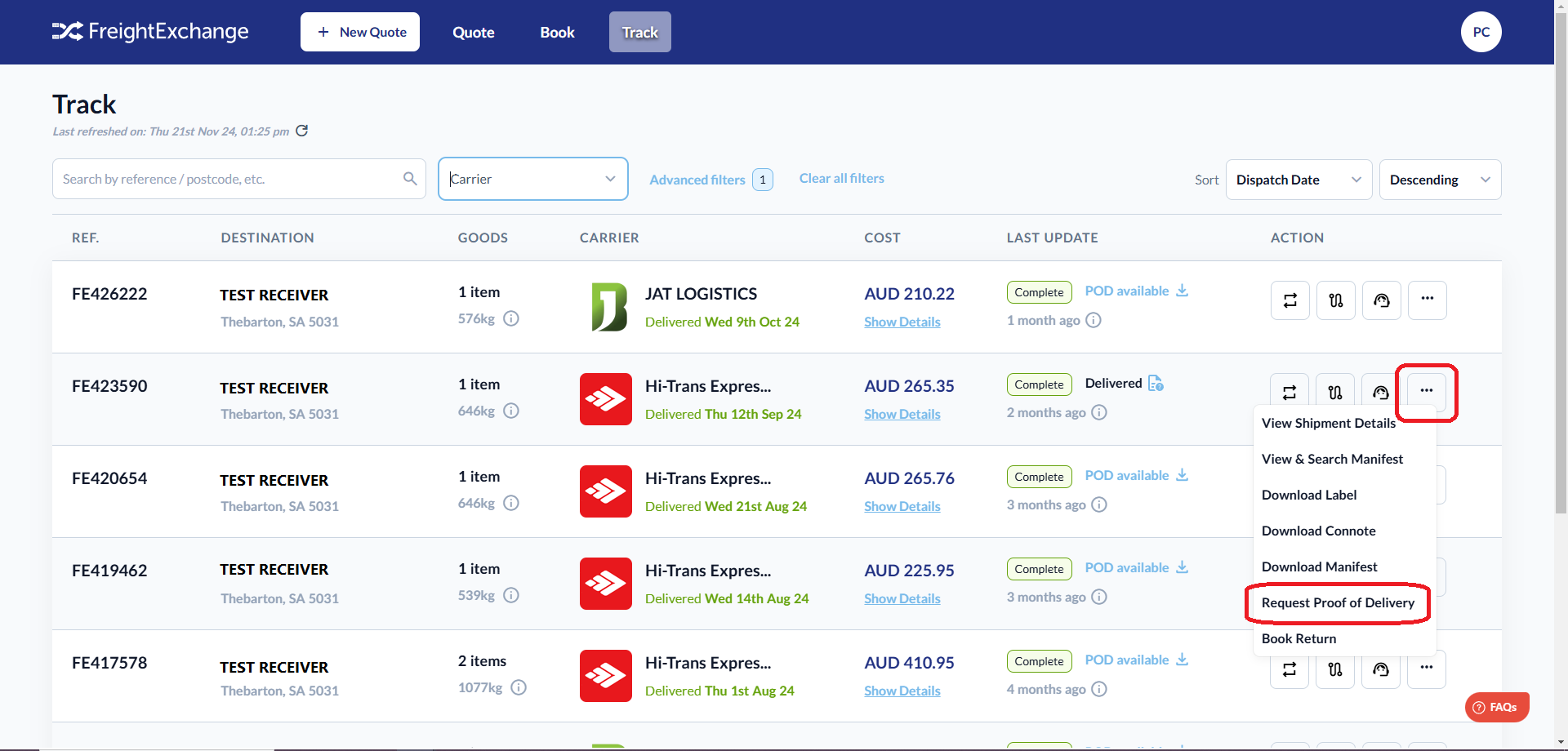This screenshot has width=1568, height=751.
Task: Open the route tracking icon for FE423590
Action: pos(1335,391)
